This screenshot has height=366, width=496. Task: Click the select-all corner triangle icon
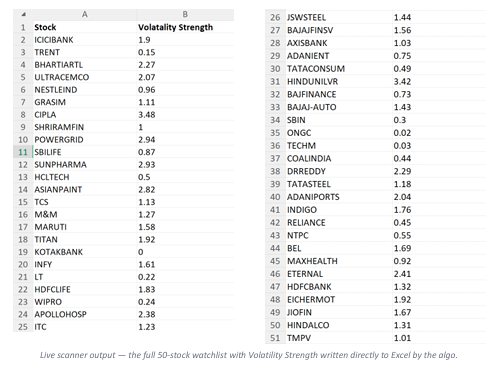23,15
